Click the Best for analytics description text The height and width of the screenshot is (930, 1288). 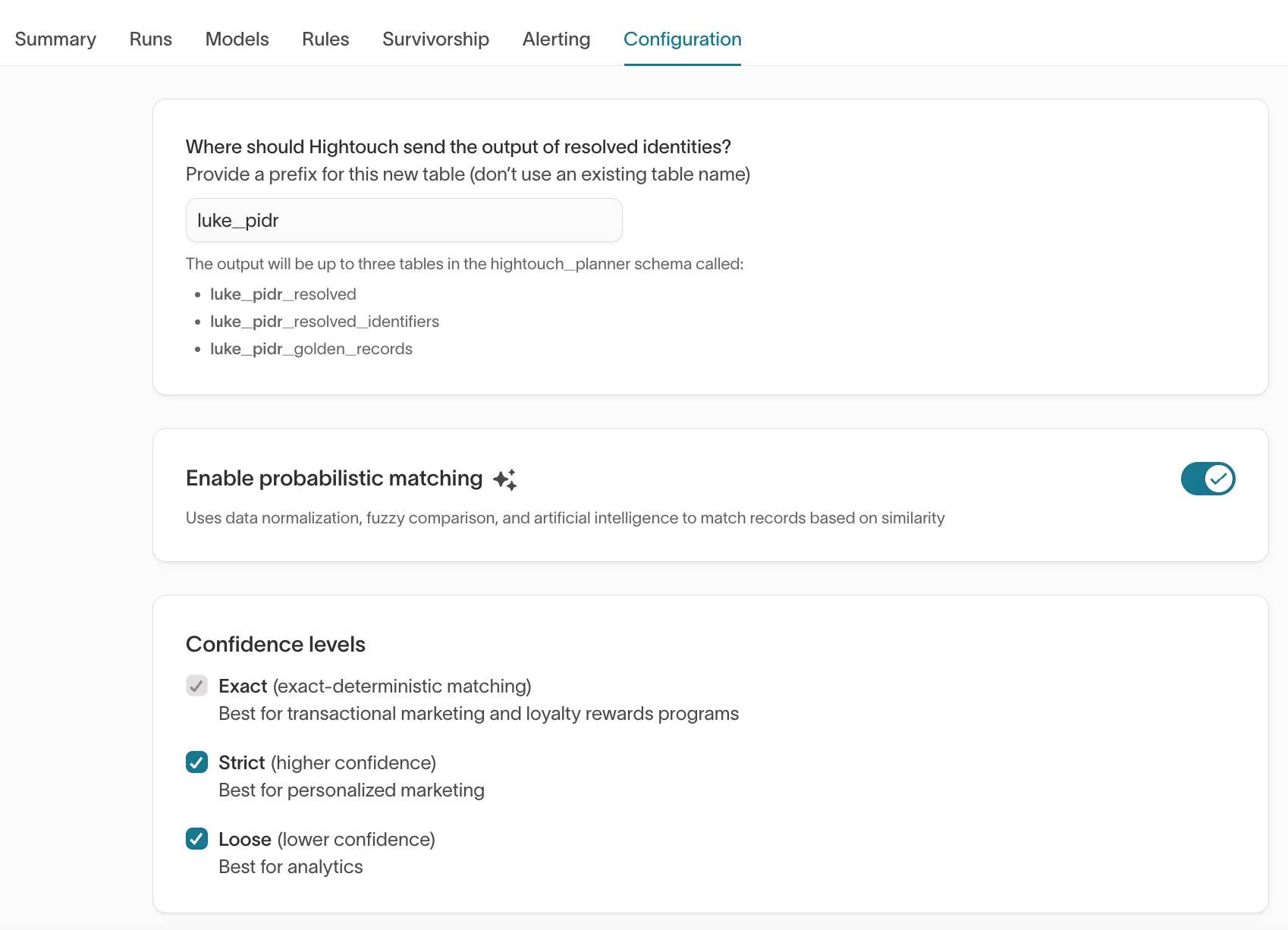[291, 866]
